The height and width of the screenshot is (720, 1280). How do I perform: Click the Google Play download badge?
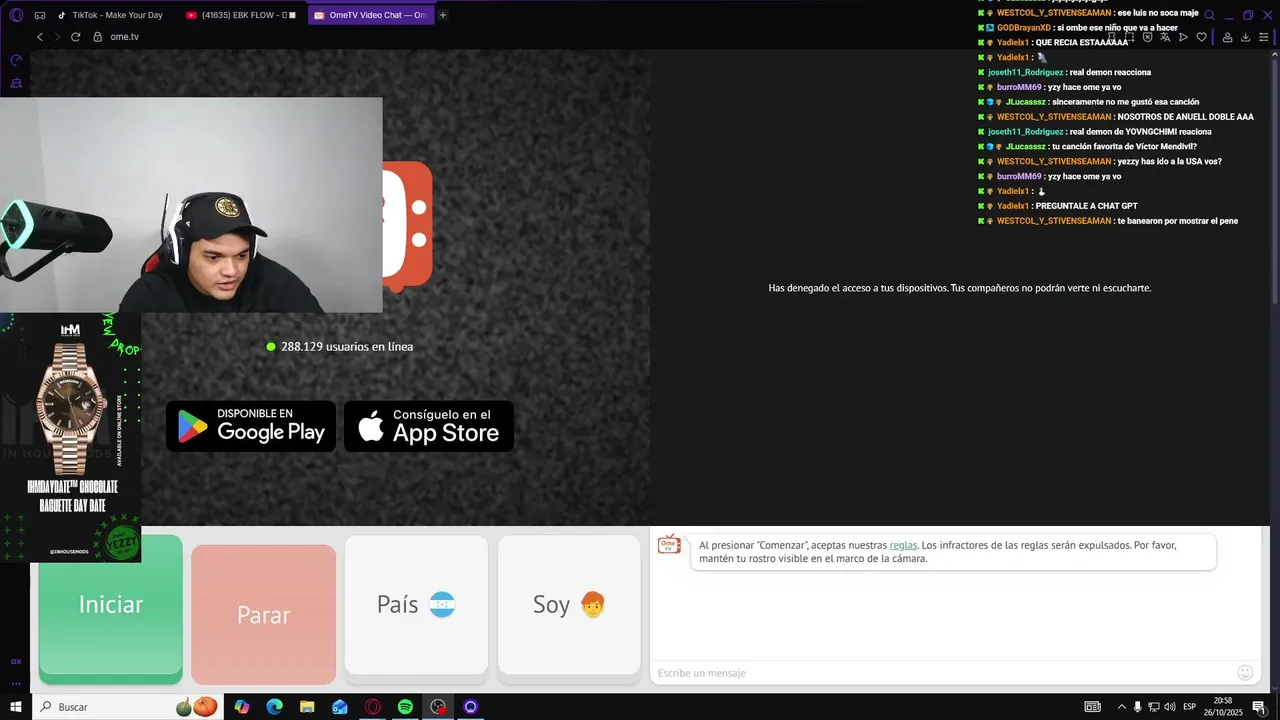click(x=251, y=427)
